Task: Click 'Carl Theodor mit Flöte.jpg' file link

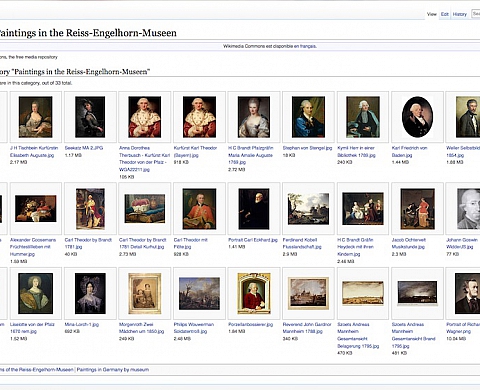Action: tap(191, 243)
